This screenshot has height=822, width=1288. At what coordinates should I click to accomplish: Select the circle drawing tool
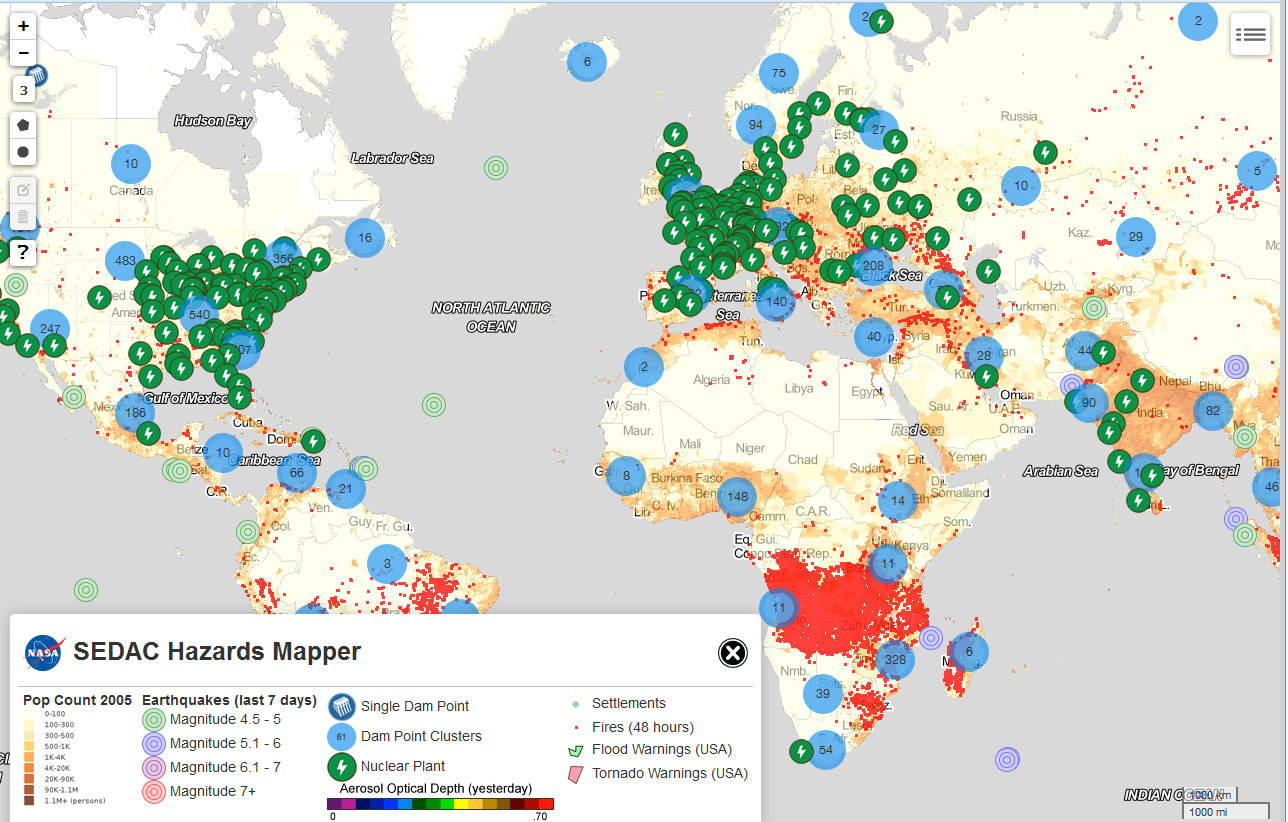click(x=23, y=152)
